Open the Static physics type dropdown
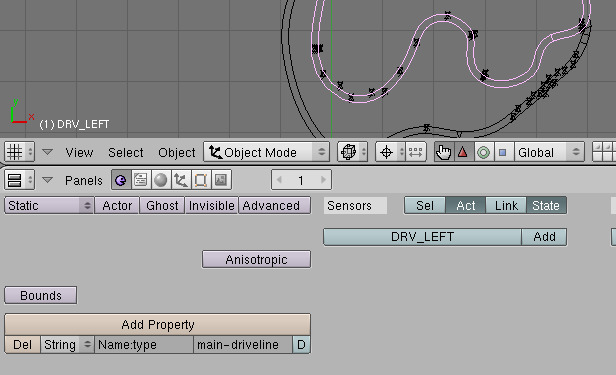The width and height of the screenshot is (616, 375). pyautogui.click(x=49, y=205)
